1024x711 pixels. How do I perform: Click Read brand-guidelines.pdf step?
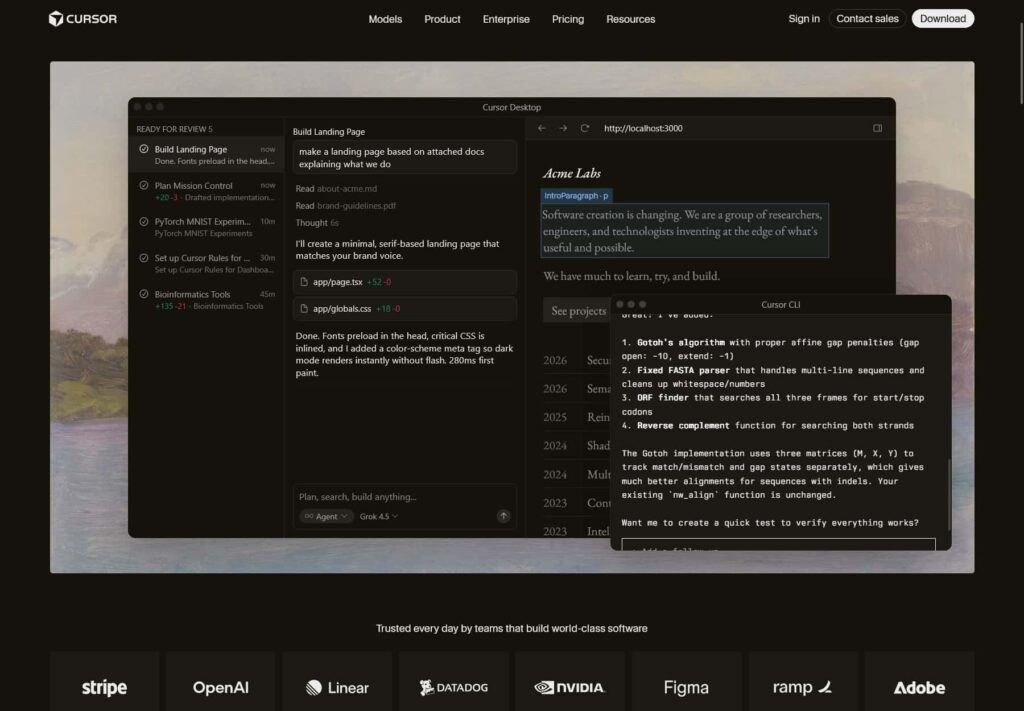pos(345,206)
